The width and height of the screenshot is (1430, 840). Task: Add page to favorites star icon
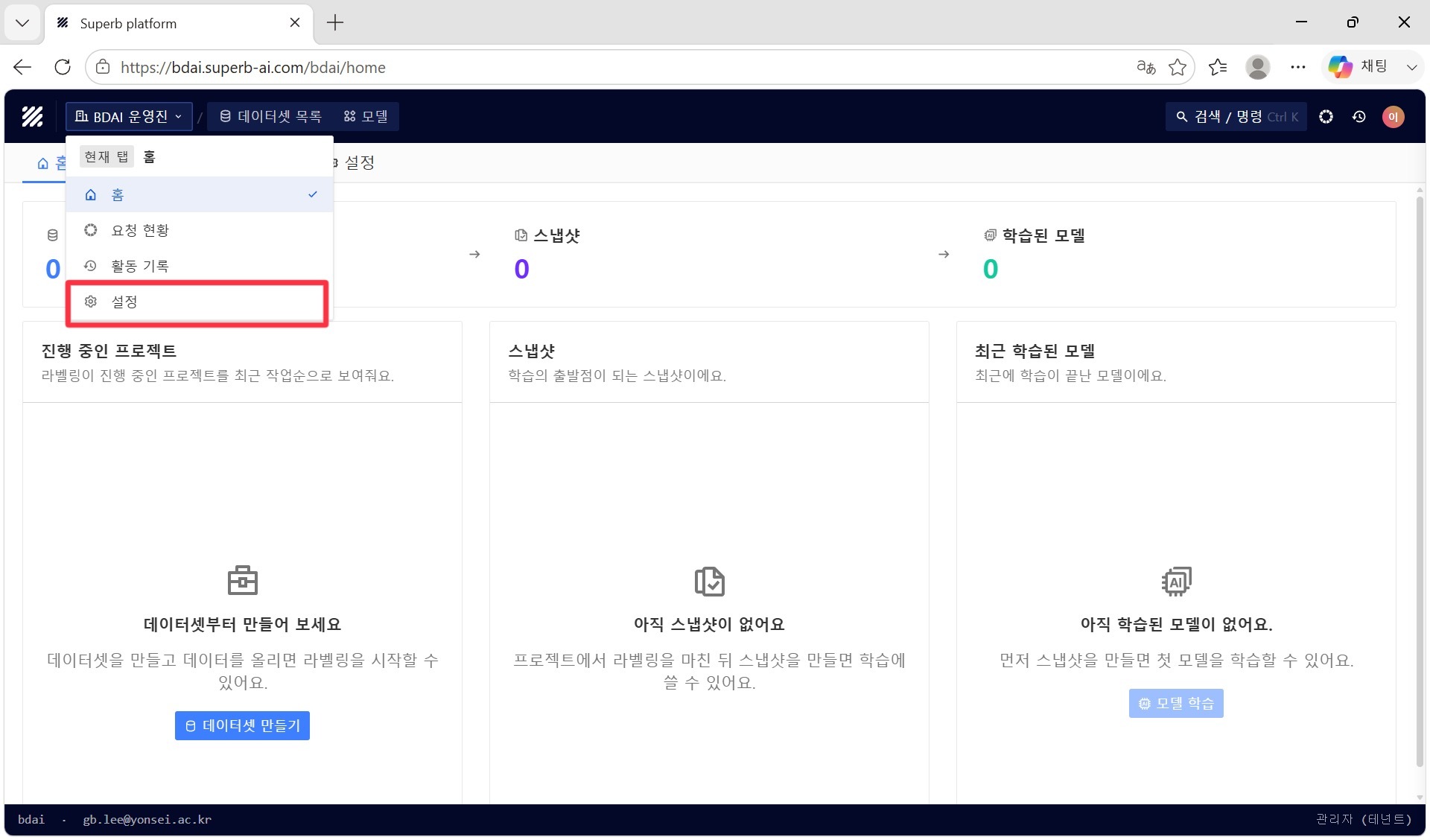click(x=1178, y=67)
